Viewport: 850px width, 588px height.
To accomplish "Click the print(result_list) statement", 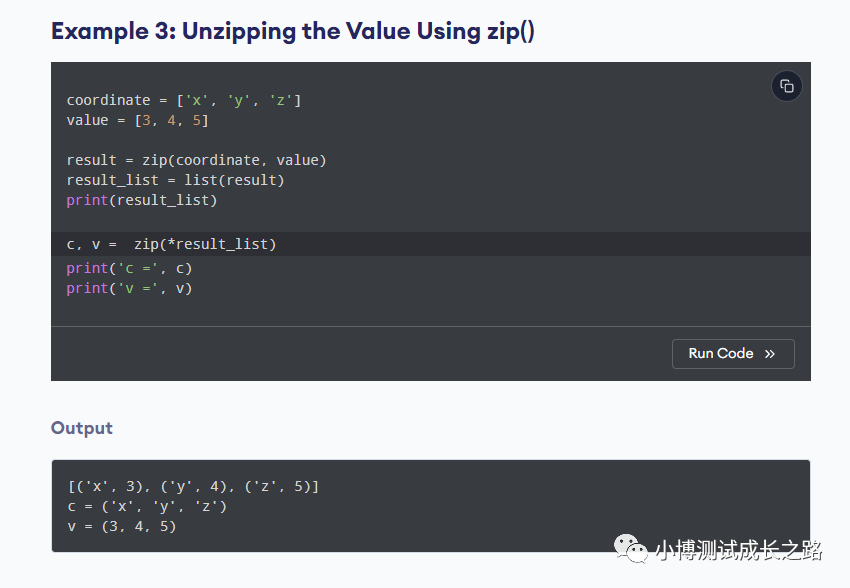I will point(142,200).
